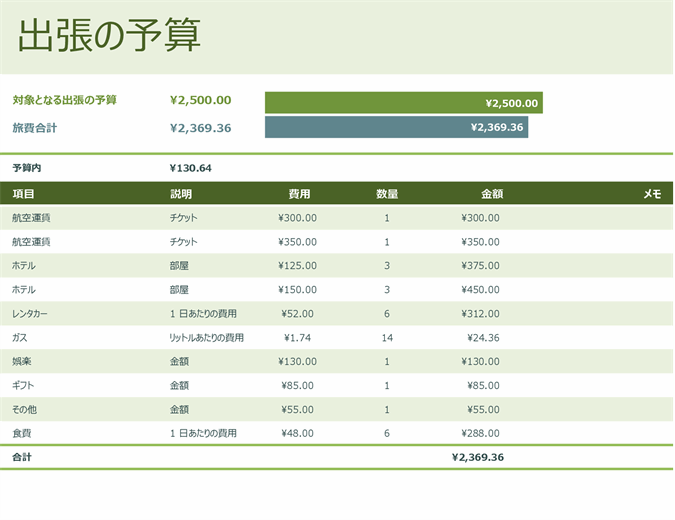Viewport: 675px width, 520px height.
Task: Click the 項目 column header
Action: [x=23, y=194]
